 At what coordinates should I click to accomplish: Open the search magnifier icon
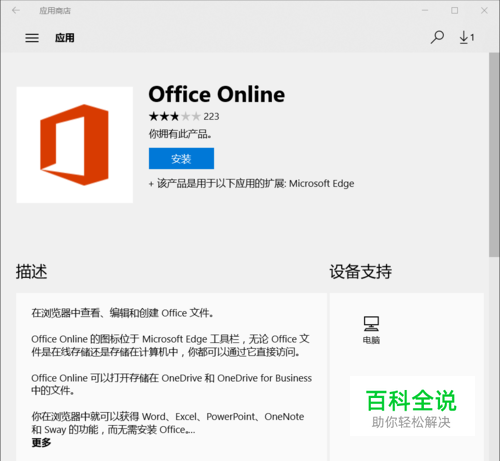437,37
